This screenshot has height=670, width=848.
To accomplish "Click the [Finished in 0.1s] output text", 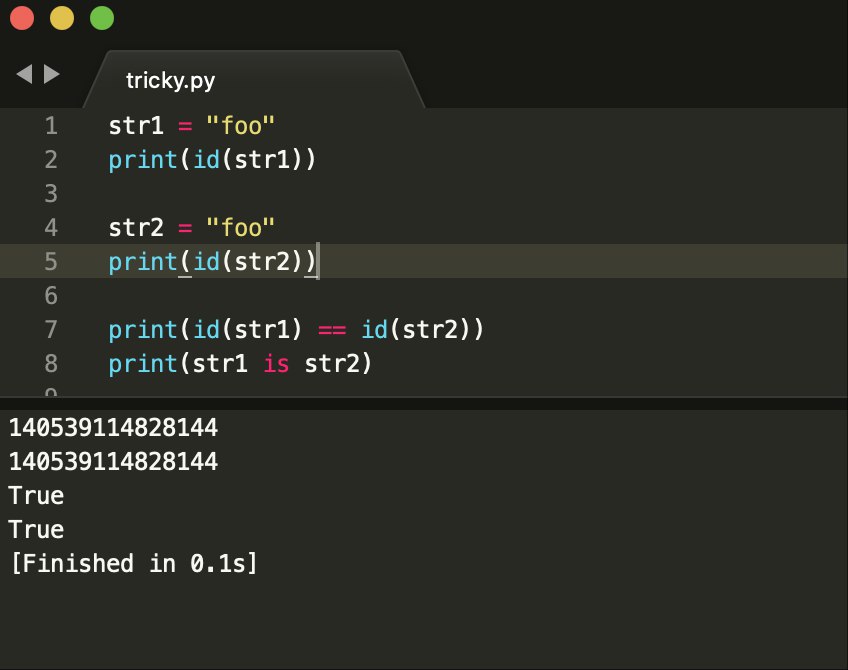I will (134, 563).
